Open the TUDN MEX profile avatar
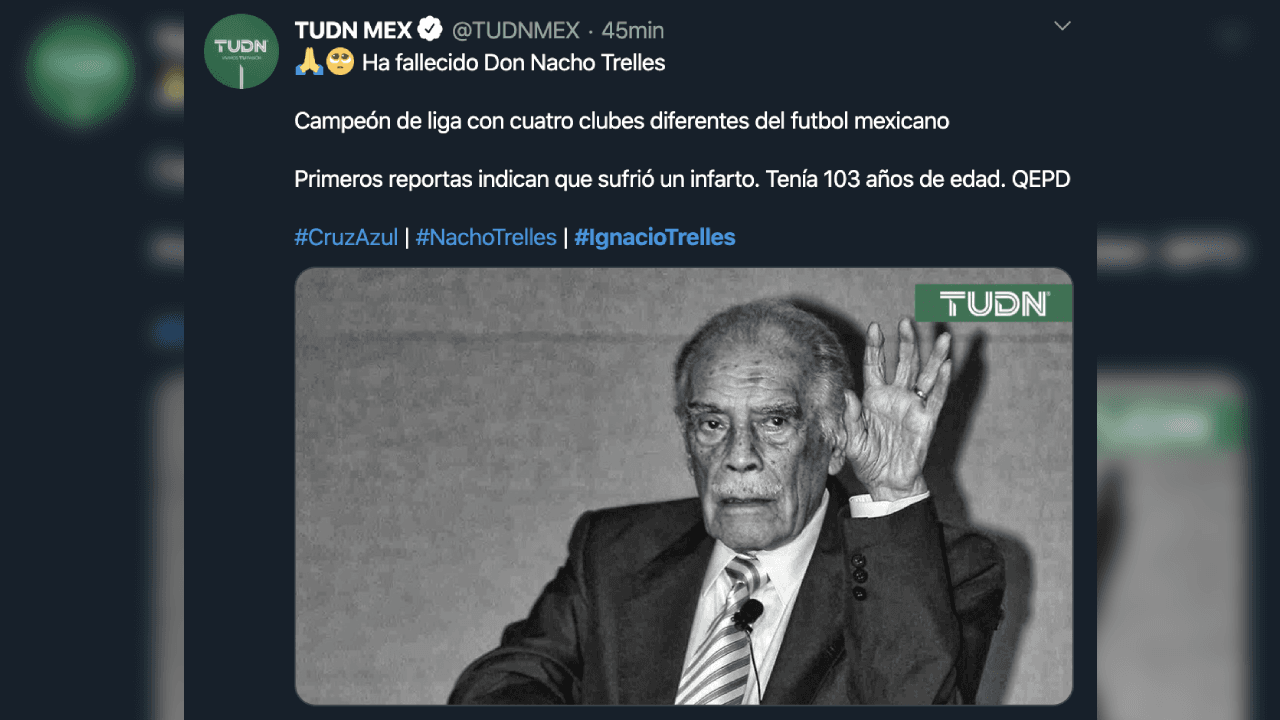Screen dimensions: 1280x720 240,50
